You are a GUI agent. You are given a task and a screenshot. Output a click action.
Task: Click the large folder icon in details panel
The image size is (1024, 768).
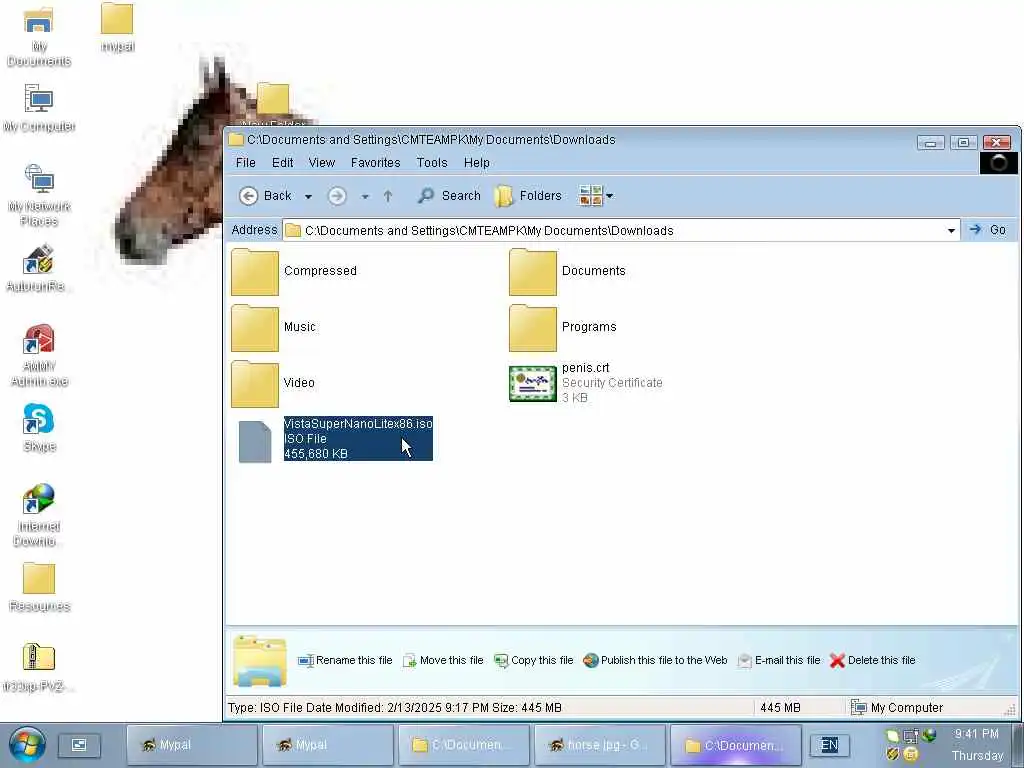tap(260, 661)
